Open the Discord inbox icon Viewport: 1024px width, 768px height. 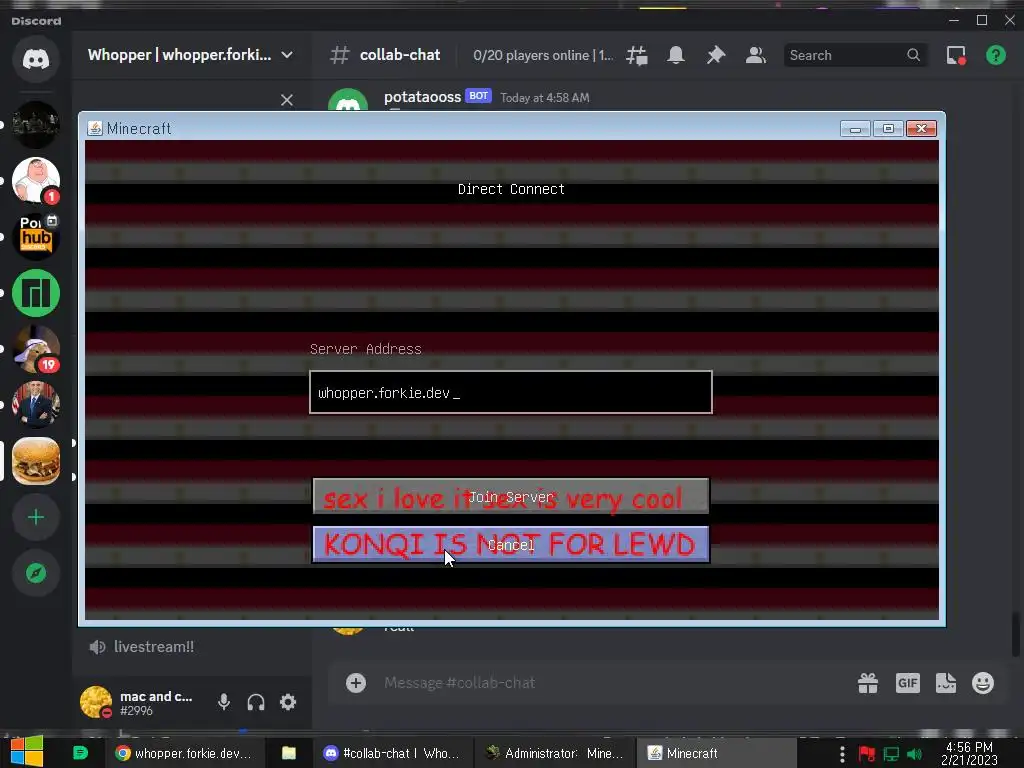pyautogui.click(x=956, y=56)
